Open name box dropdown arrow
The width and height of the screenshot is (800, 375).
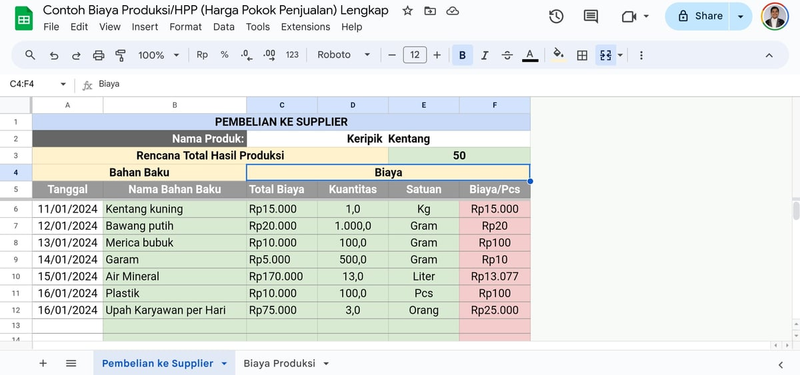click(x=63, y=84)
